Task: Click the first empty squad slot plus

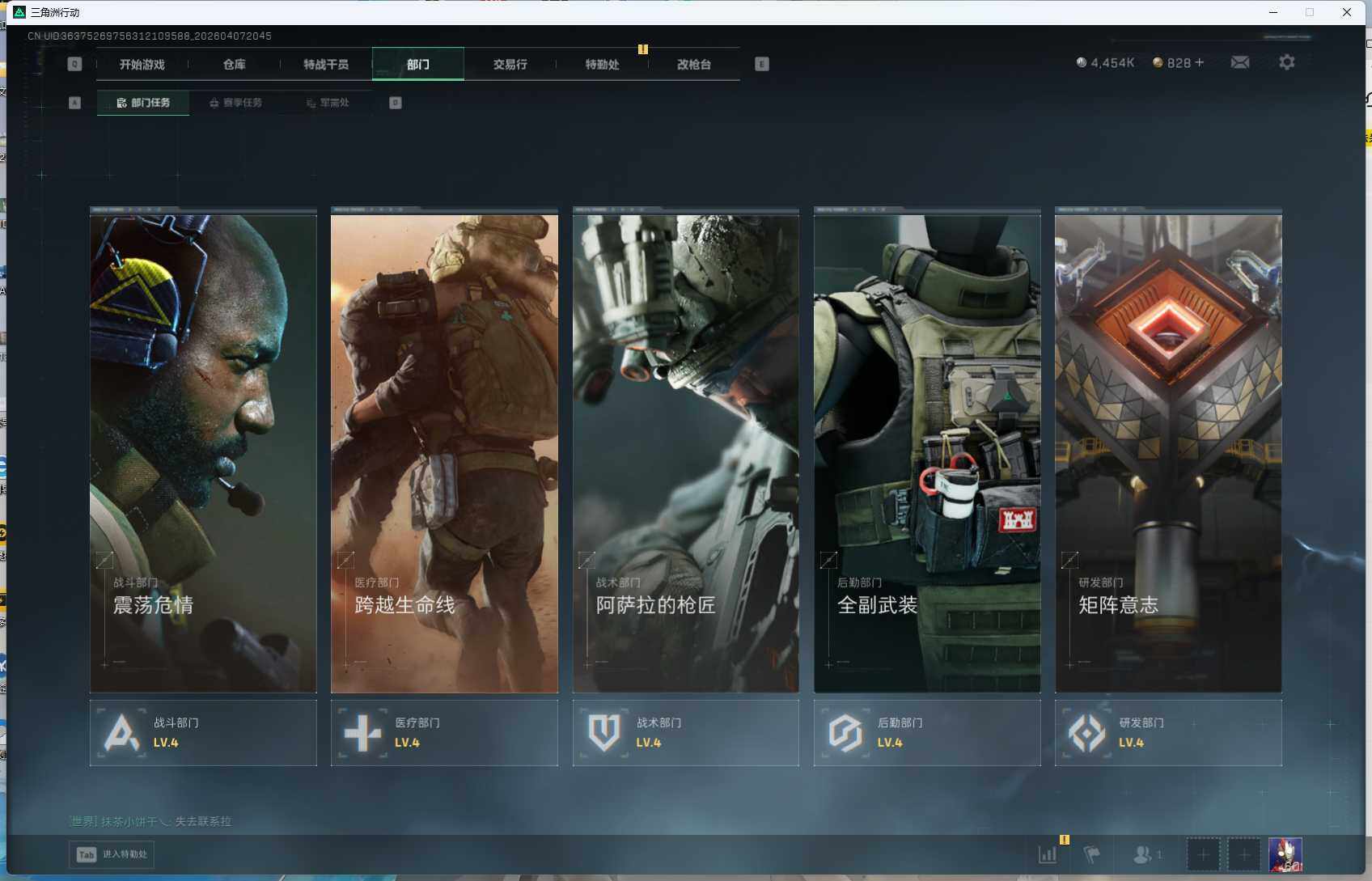Action: click(1203, 854)
